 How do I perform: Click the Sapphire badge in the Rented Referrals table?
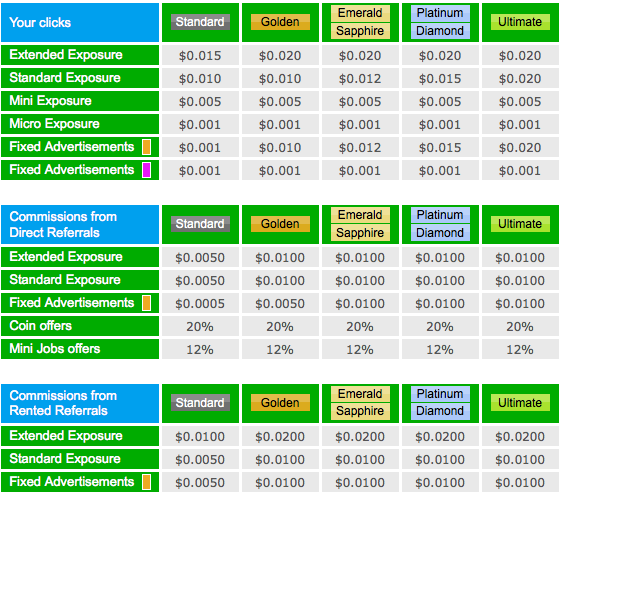tap(360, 412)
